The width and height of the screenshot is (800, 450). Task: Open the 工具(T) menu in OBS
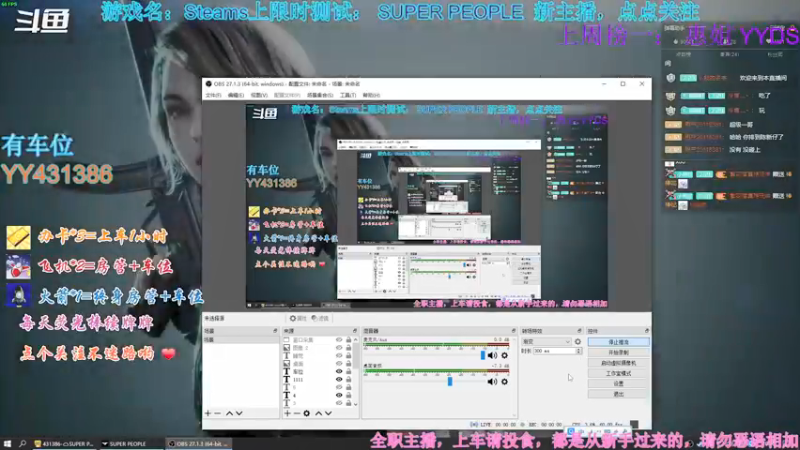click(x=348, y=95)
